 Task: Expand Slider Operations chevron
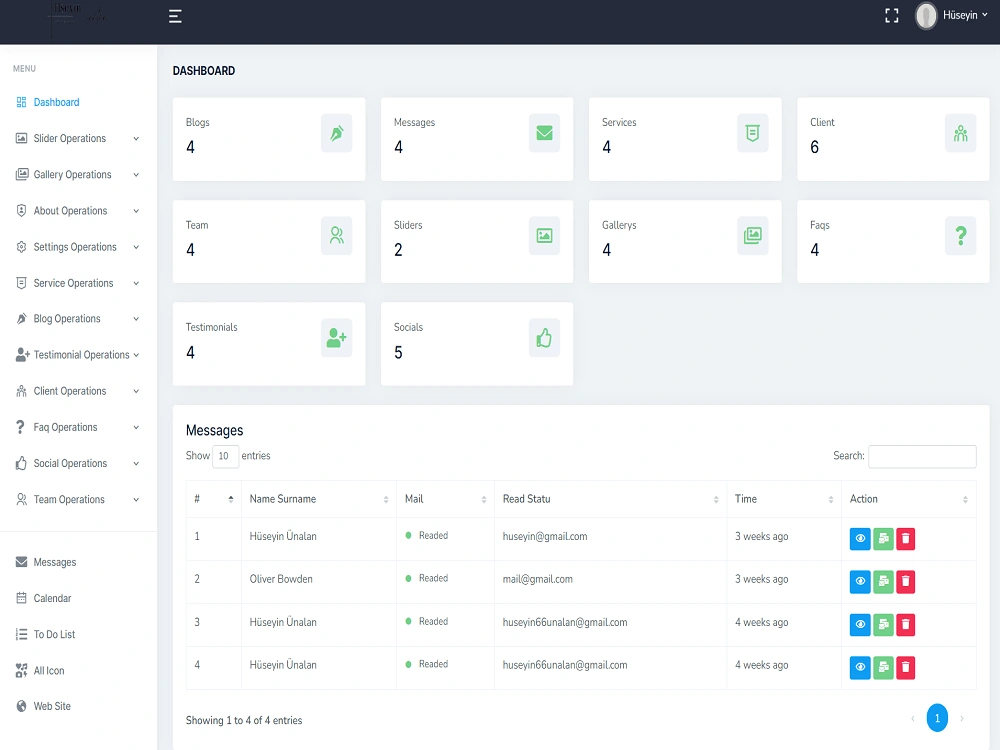click(136, 138)
